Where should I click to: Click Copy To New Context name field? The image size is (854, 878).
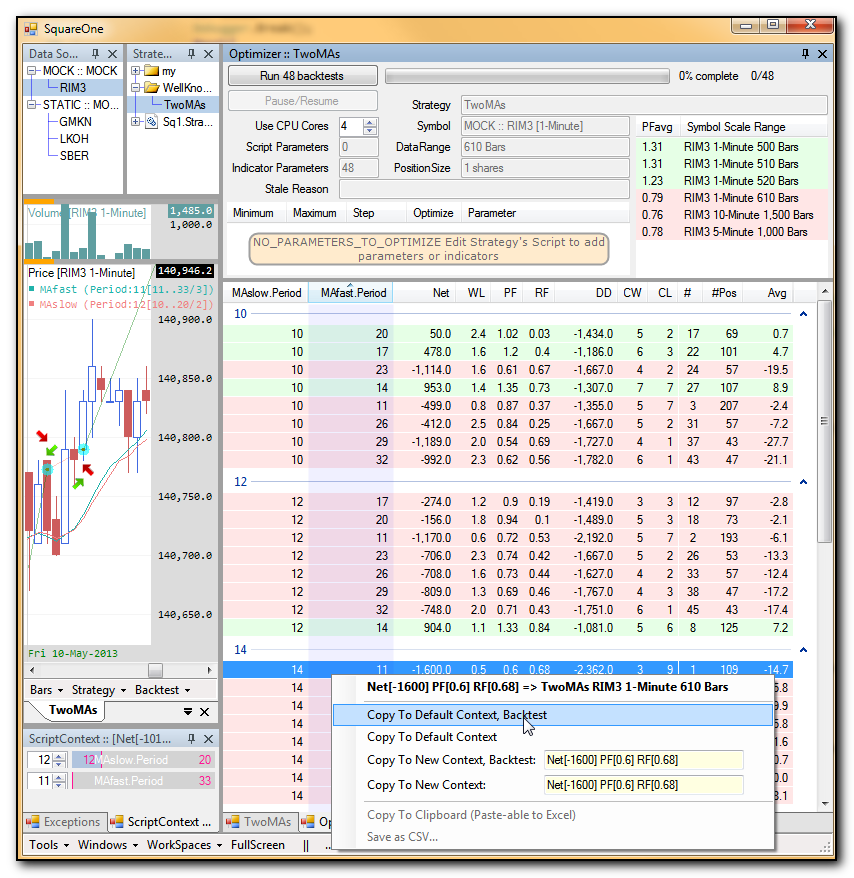click(x=643, y=784)
